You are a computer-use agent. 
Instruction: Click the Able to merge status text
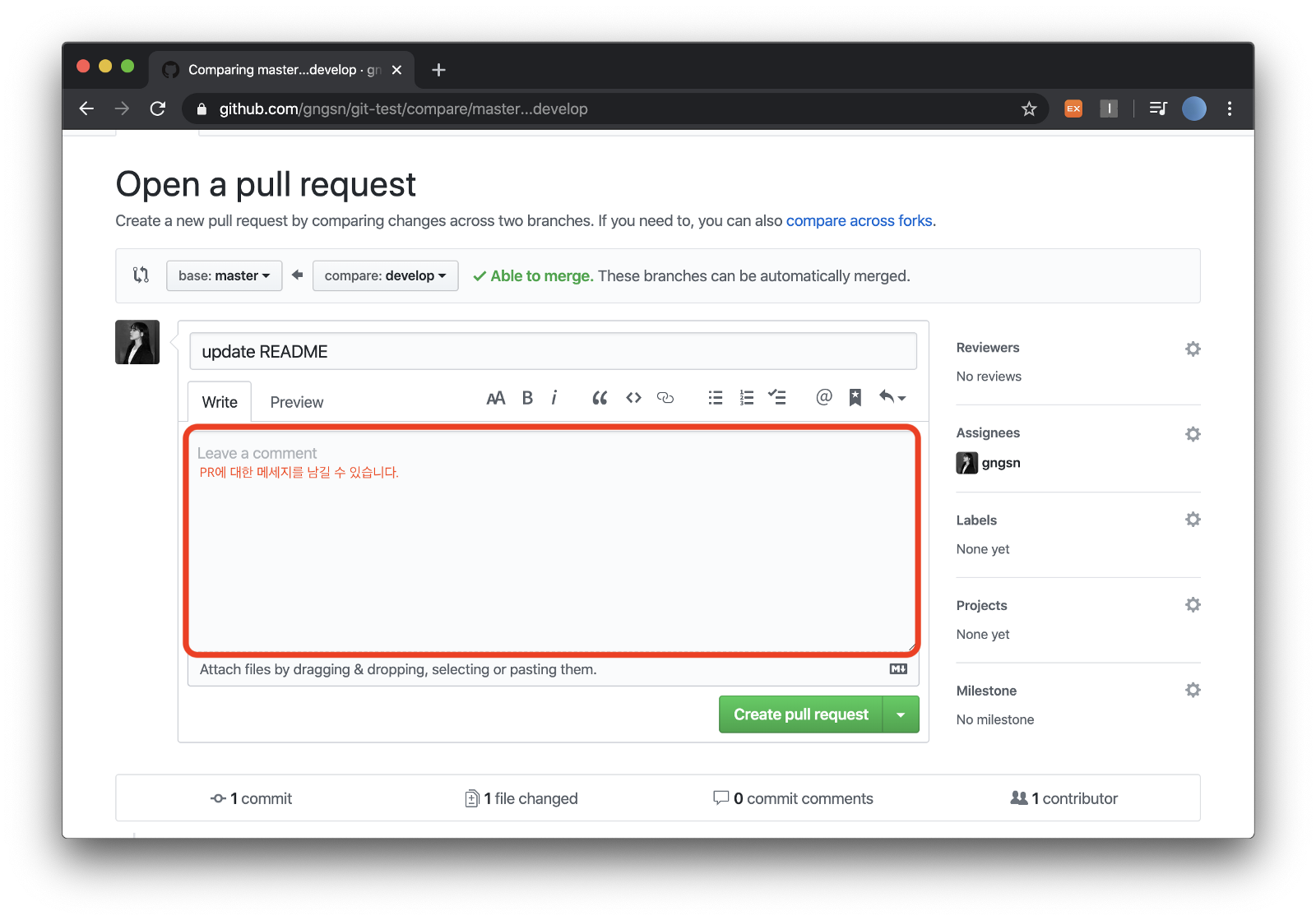pos(541,276)
